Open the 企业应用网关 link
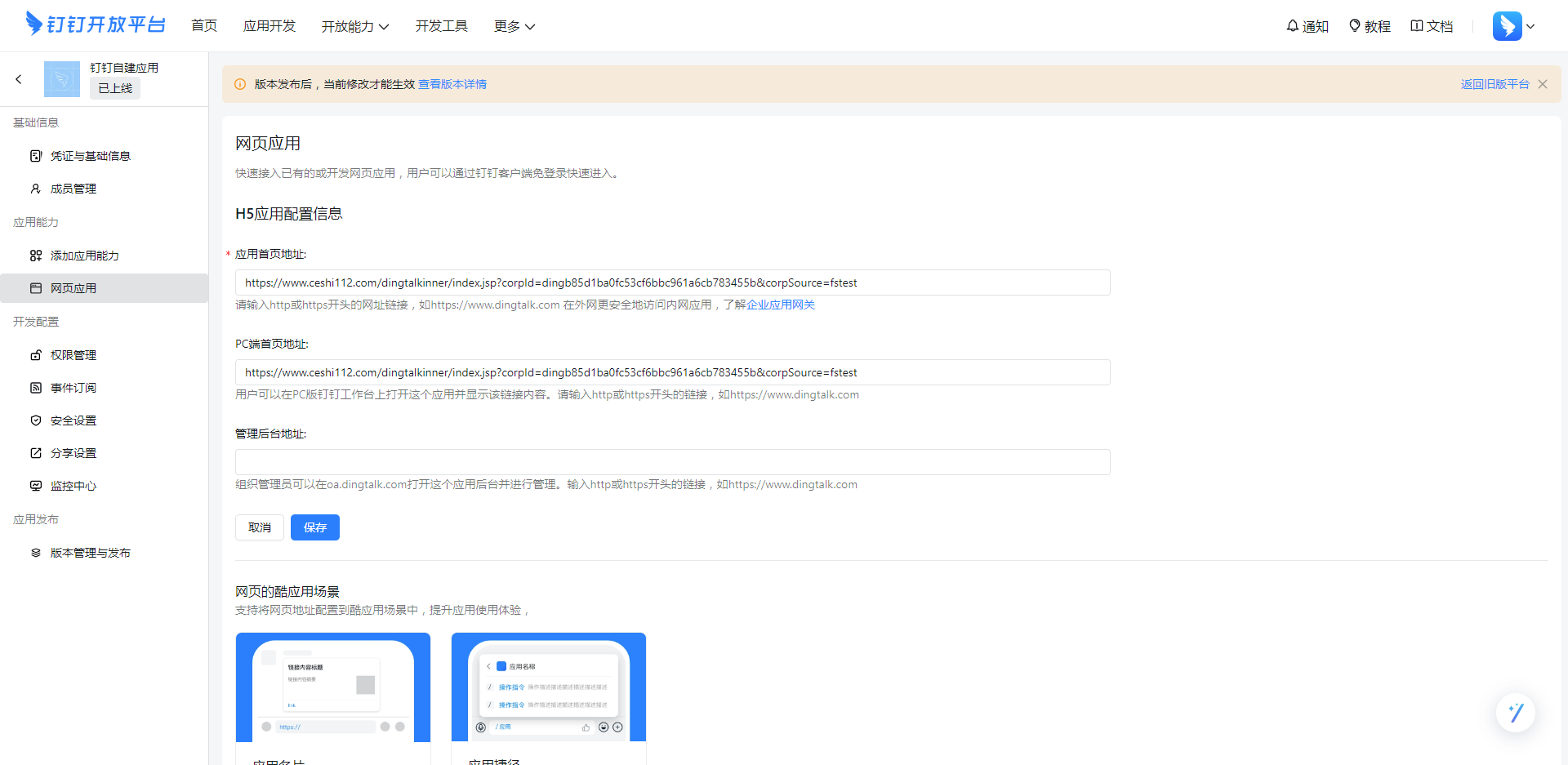 [x=781, y=305]
